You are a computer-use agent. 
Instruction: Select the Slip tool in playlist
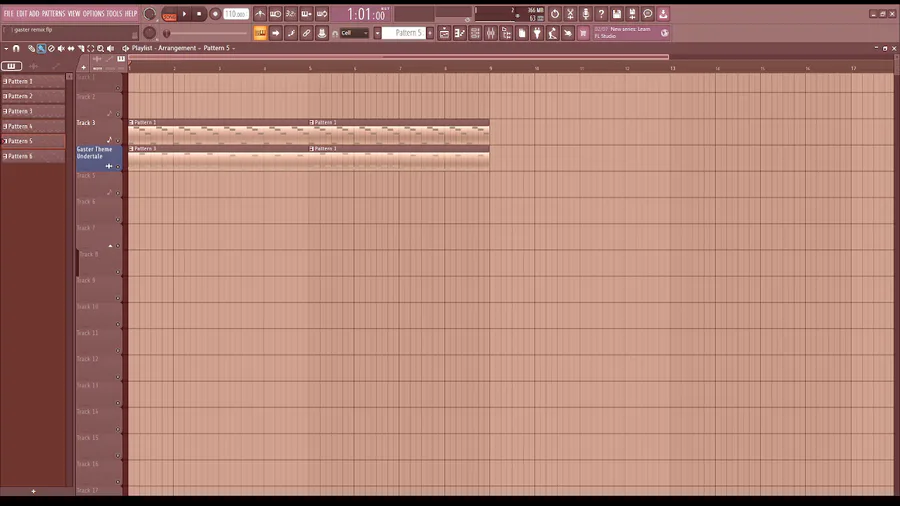click(x=71, y=49)
